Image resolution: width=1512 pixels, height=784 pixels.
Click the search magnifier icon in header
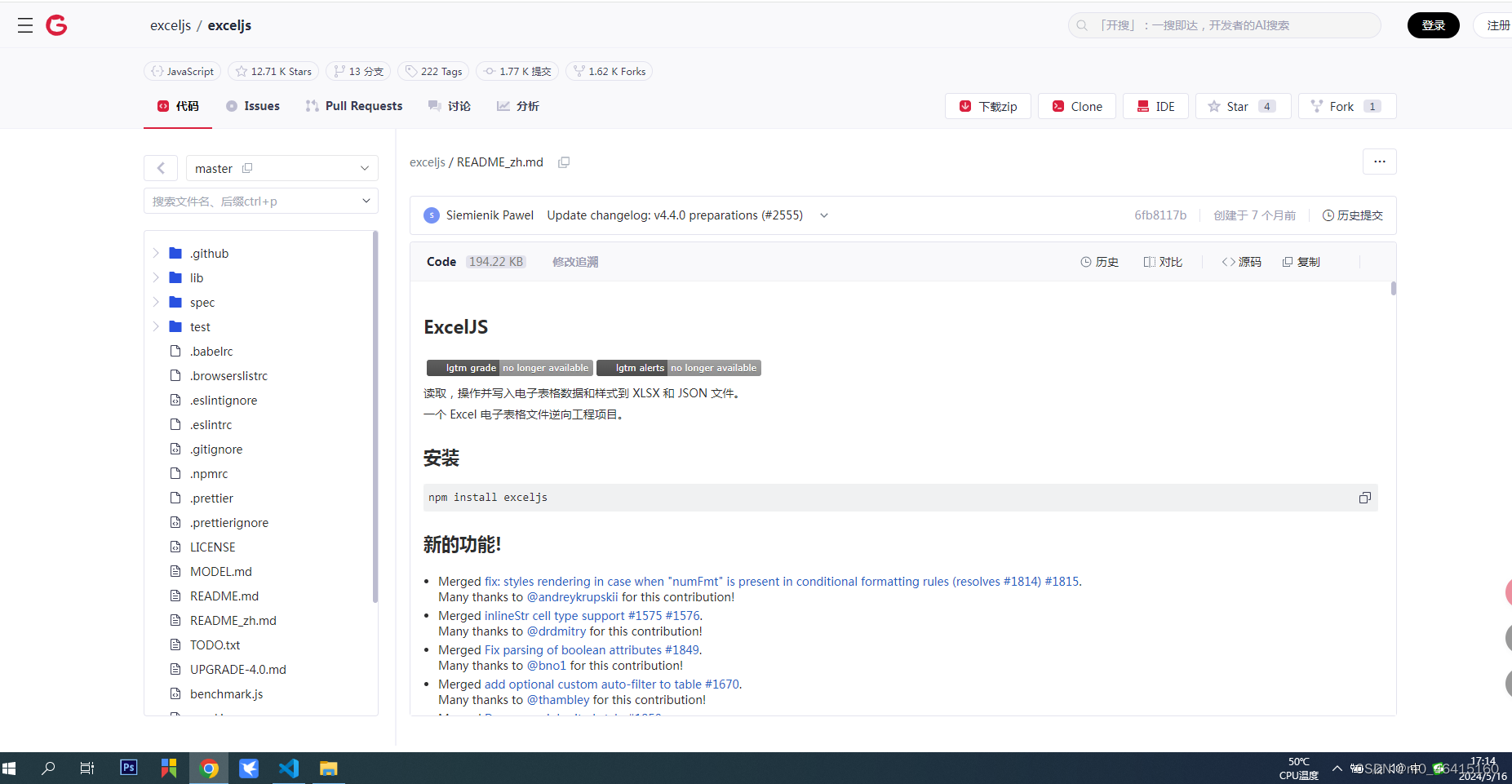coord(1082,25)
